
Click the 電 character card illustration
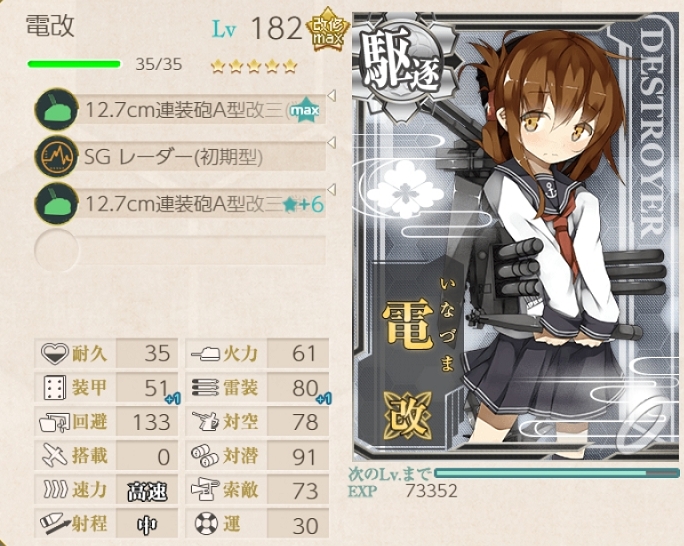coord(516,237)
